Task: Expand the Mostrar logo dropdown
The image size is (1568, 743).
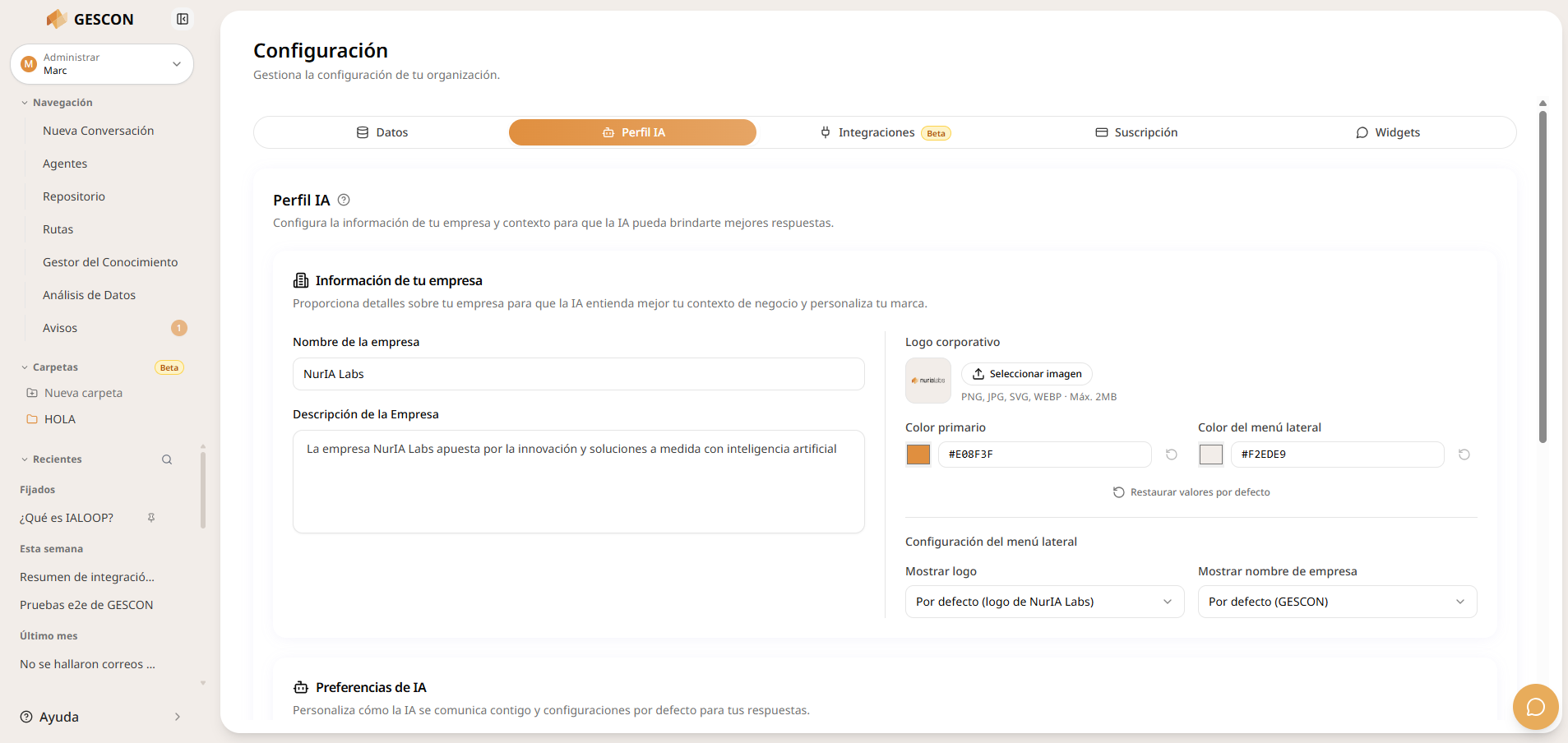Action: point(1044,602)
